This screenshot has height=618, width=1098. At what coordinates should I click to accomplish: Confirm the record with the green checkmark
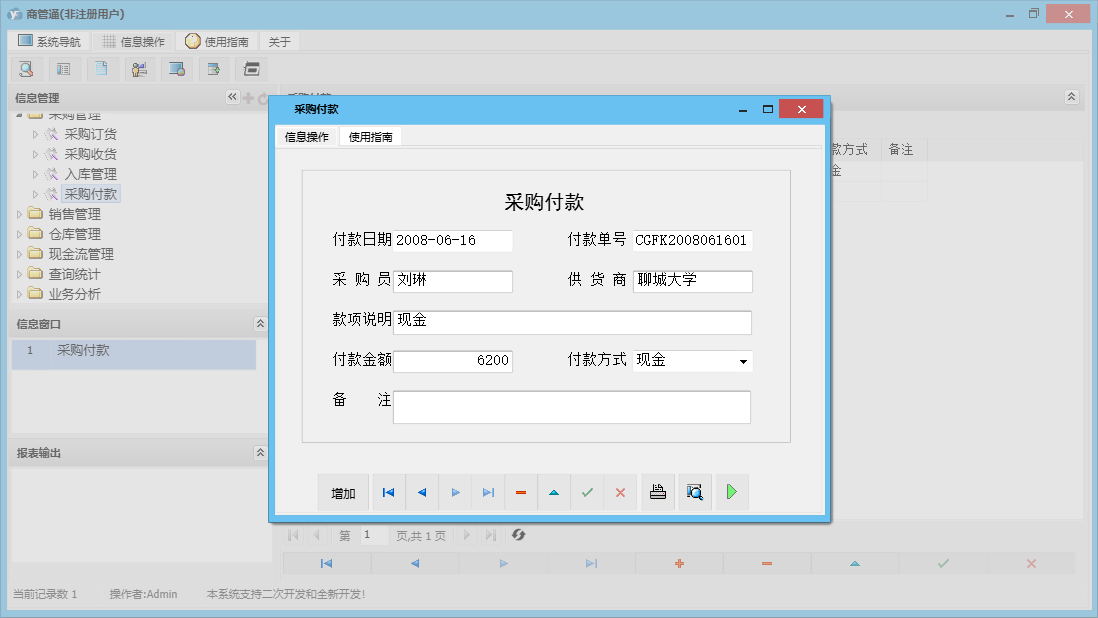pos(587,492)
